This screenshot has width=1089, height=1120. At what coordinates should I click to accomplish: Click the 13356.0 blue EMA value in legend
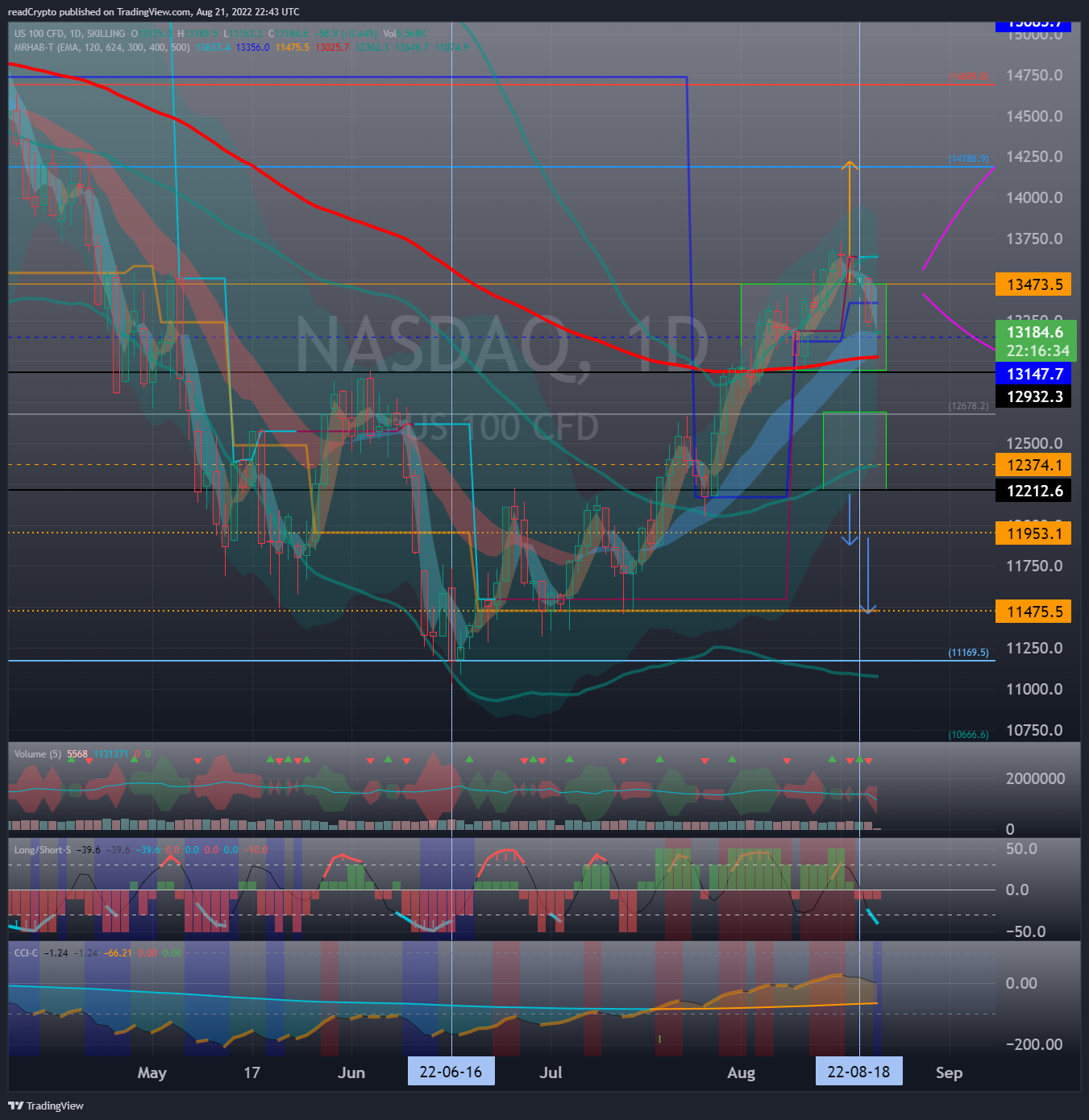252,48
